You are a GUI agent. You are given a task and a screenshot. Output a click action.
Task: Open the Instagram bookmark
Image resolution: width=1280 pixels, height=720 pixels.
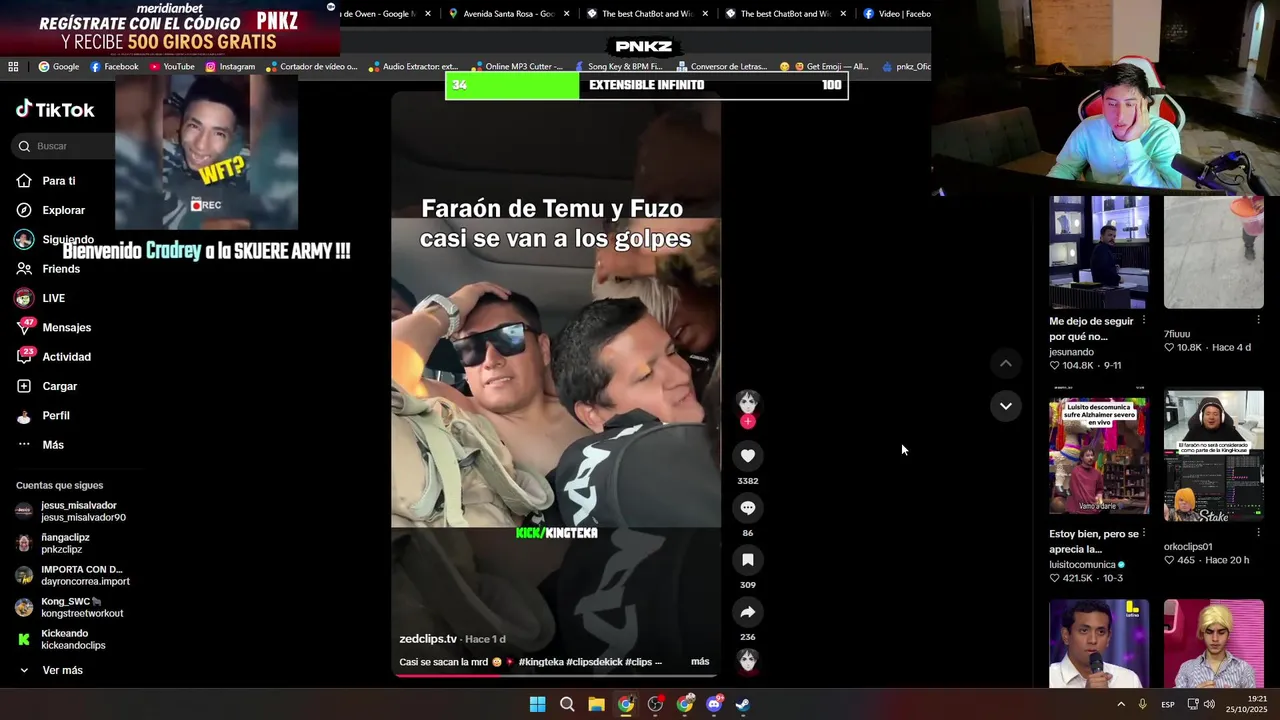point(230,67)
